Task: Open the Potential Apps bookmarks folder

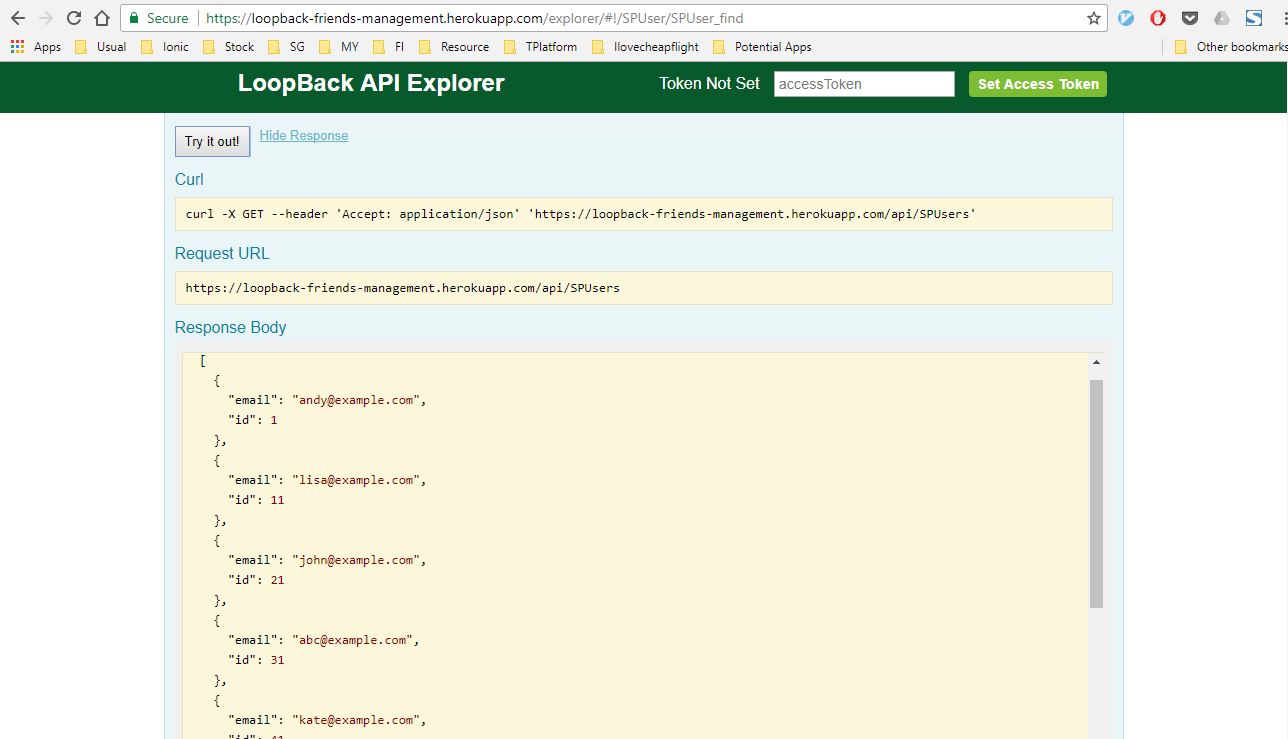Action: pyautogui.click(x=762, y=47)
